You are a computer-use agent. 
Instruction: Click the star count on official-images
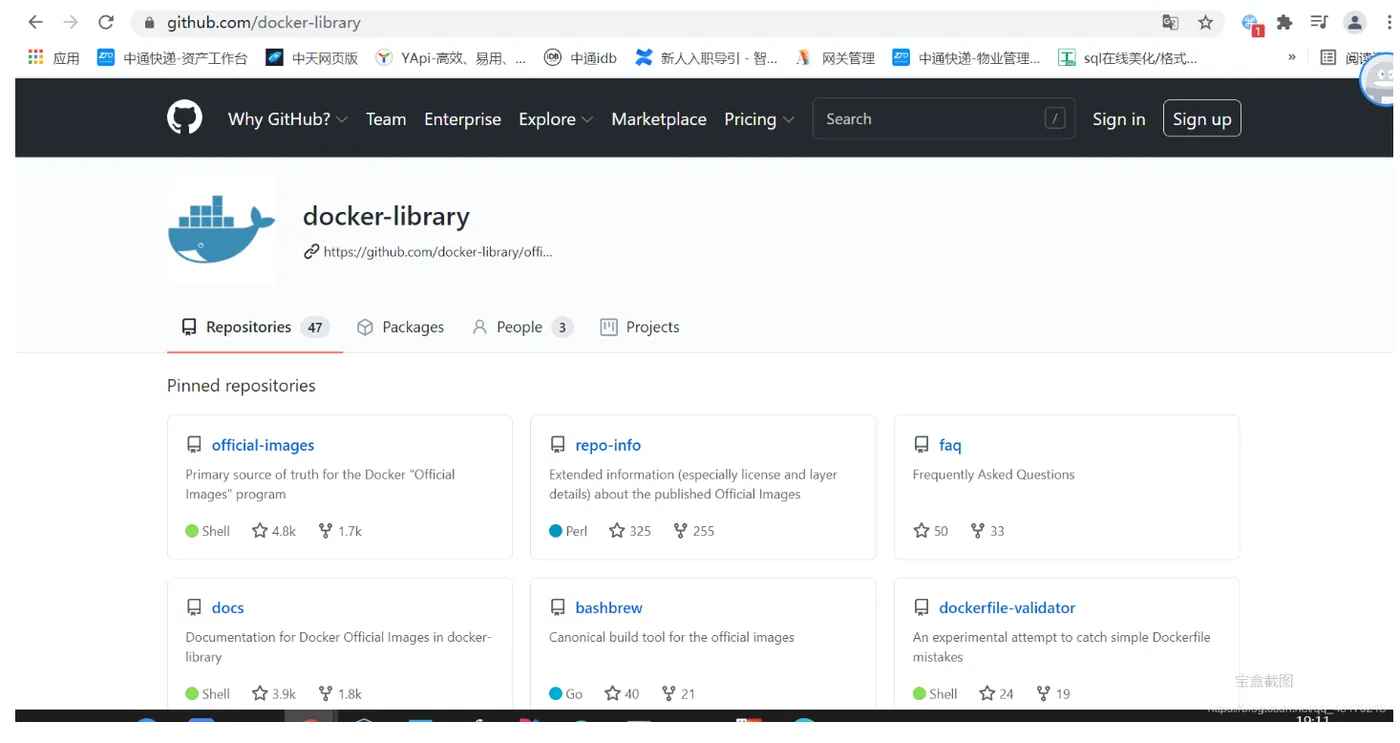click(274, 531)
